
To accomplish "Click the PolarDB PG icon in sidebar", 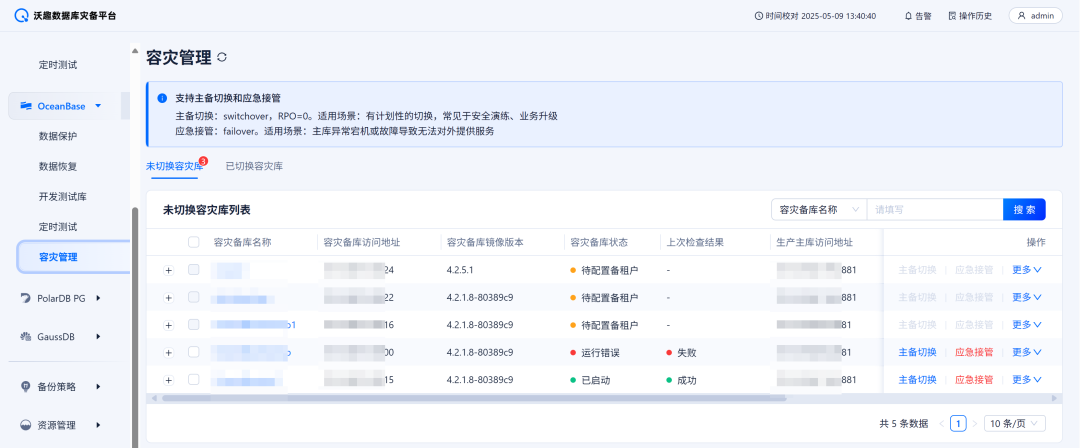I will [x=25, y=298].
